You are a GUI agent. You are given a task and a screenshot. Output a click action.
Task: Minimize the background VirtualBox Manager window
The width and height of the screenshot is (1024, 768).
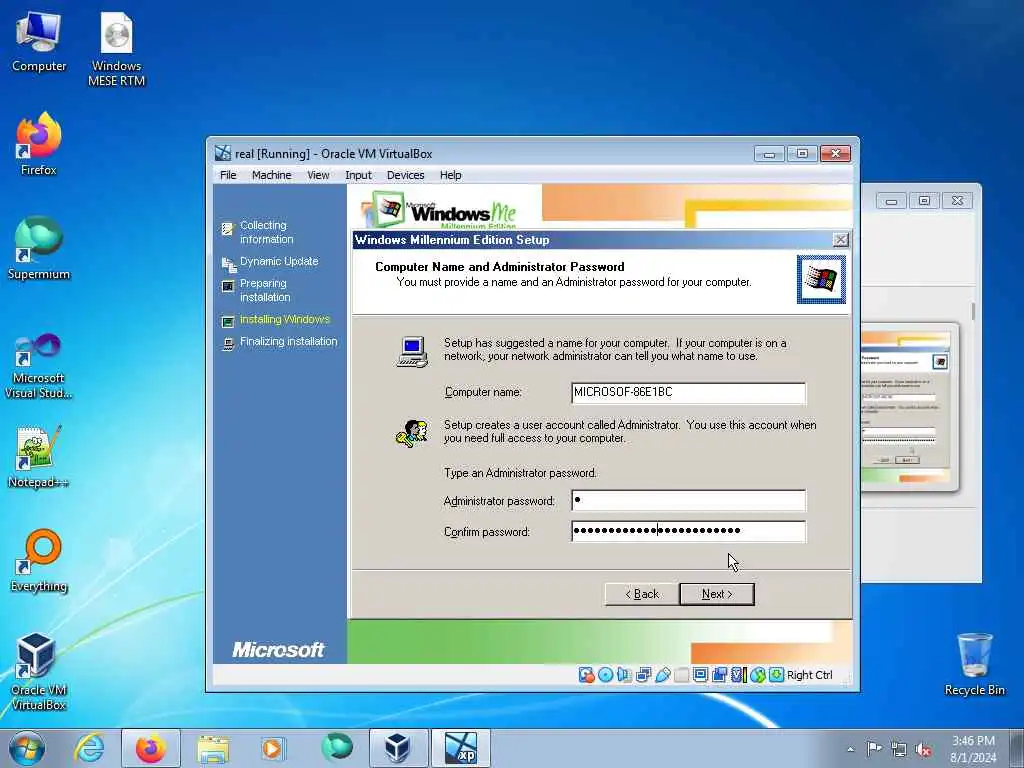point(891,201)
